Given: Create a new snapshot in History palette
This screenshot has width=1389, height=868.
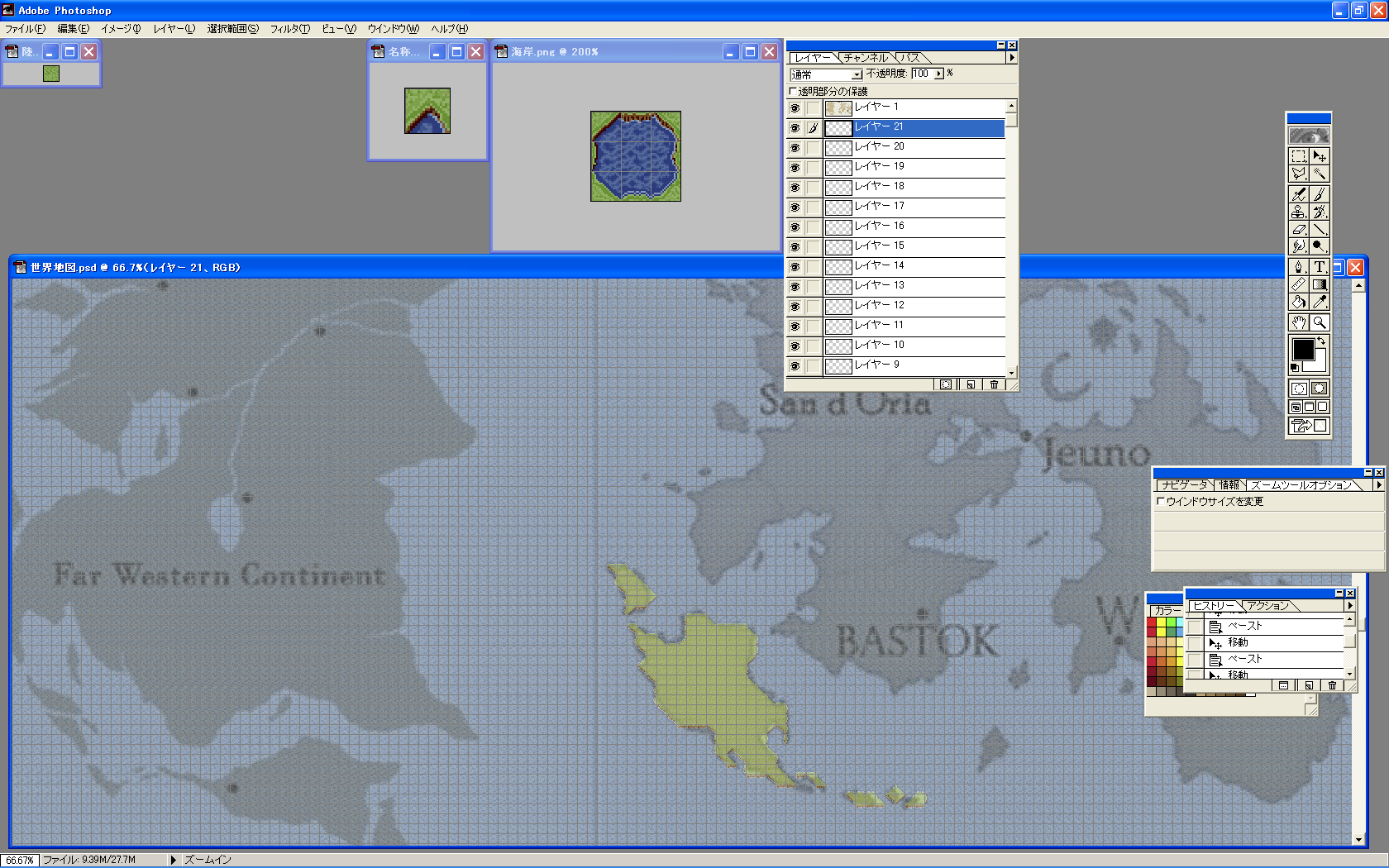Looking at the screenshot, I should tap(1308, 685).
